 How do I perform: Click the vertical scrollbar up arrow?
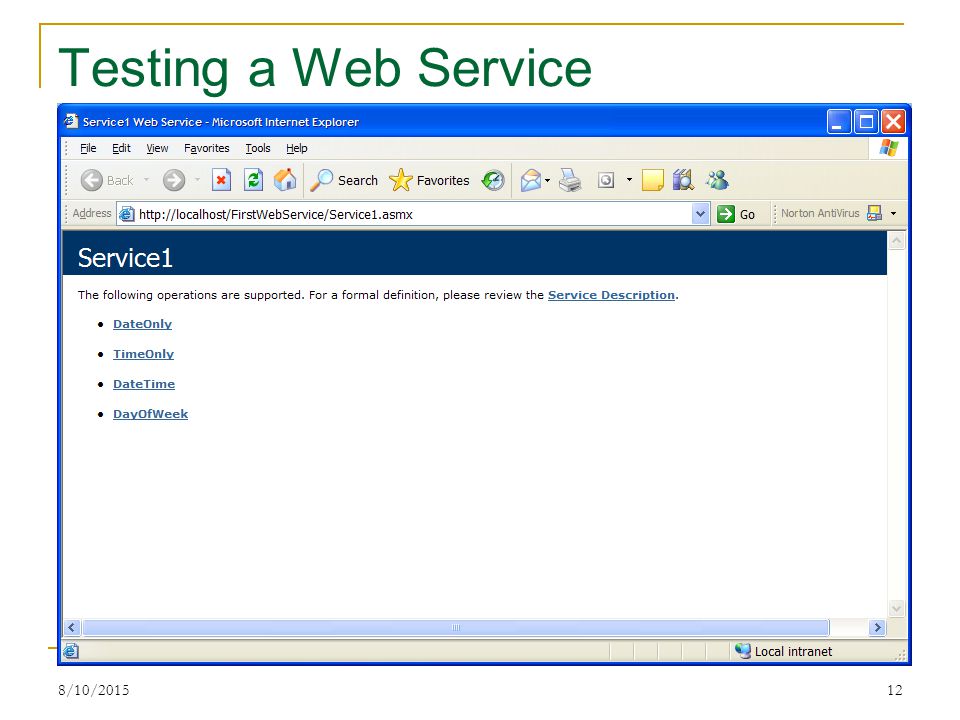896,241
